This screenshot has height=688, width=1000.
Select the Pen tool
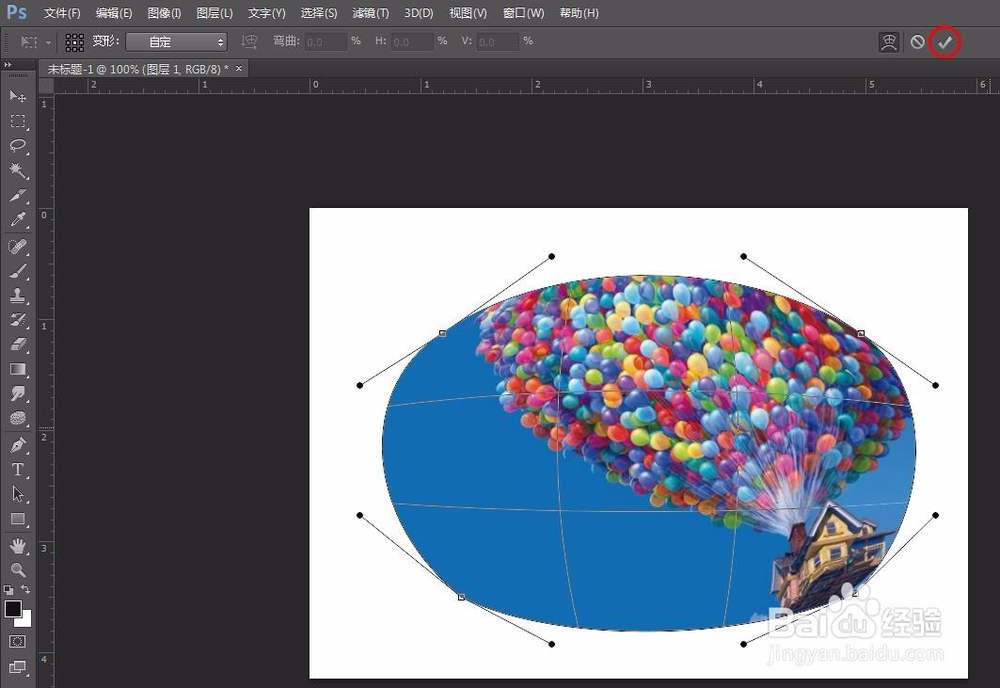(17, 444)
